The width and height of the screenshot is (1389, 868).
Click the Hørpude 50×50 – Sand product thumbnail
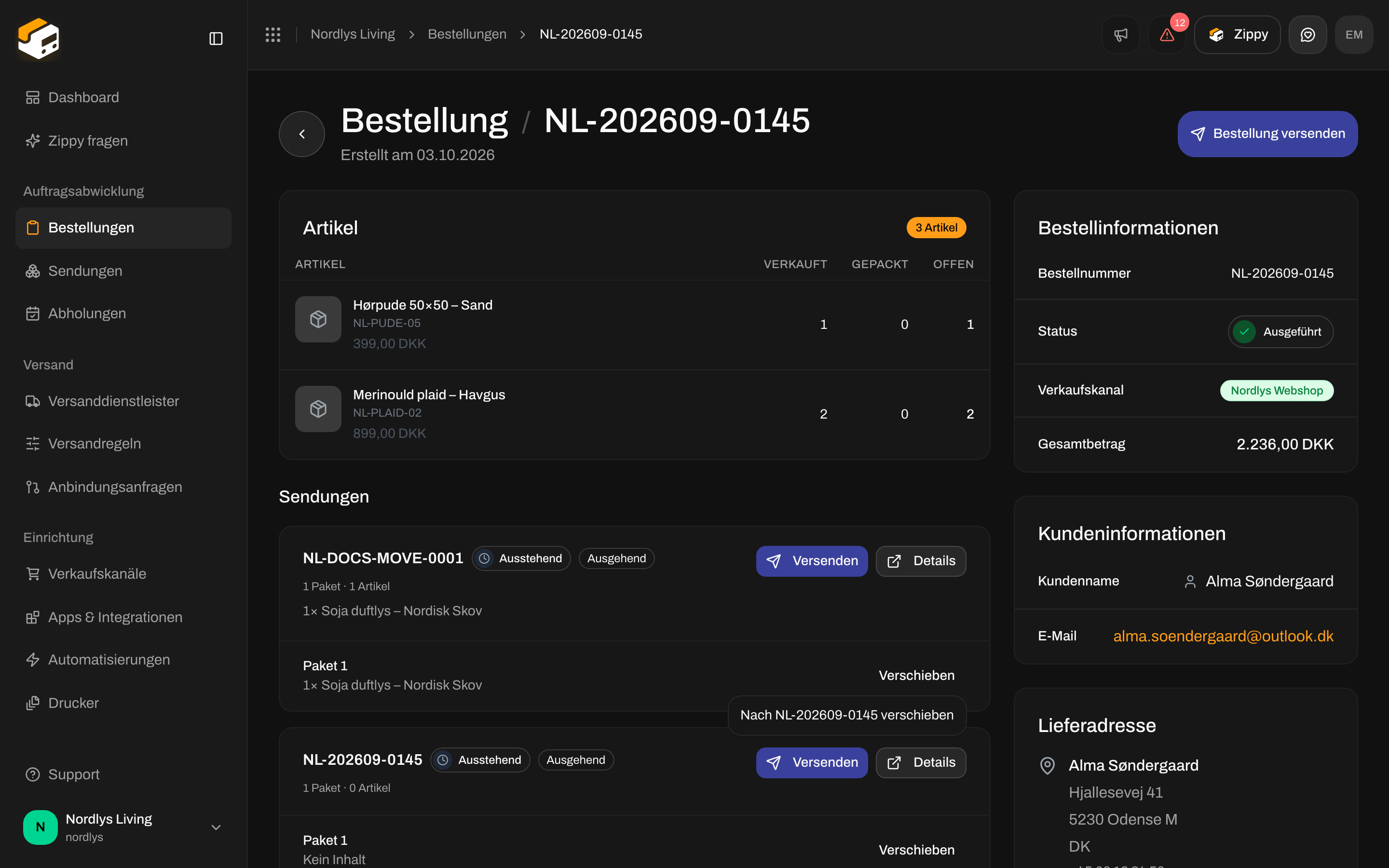pyautogui.click(x=318, y=319)
